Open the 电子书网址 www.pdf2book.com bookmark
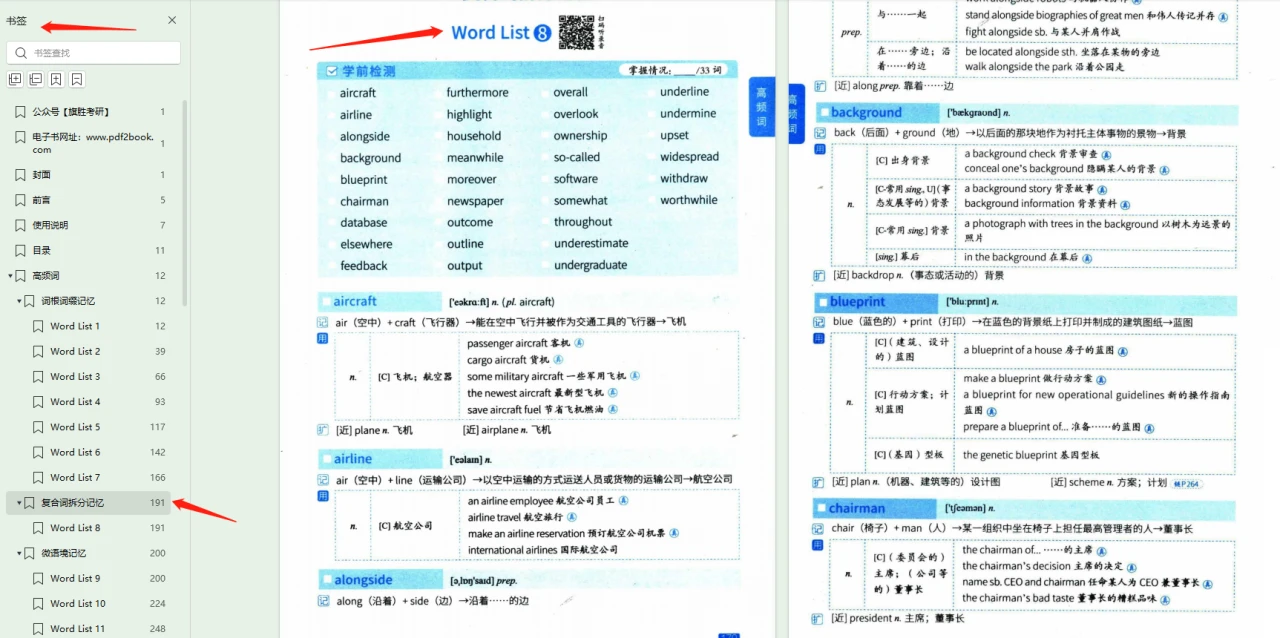Image resolution: width=1280 pixels, height=638 pixels. 93,143
